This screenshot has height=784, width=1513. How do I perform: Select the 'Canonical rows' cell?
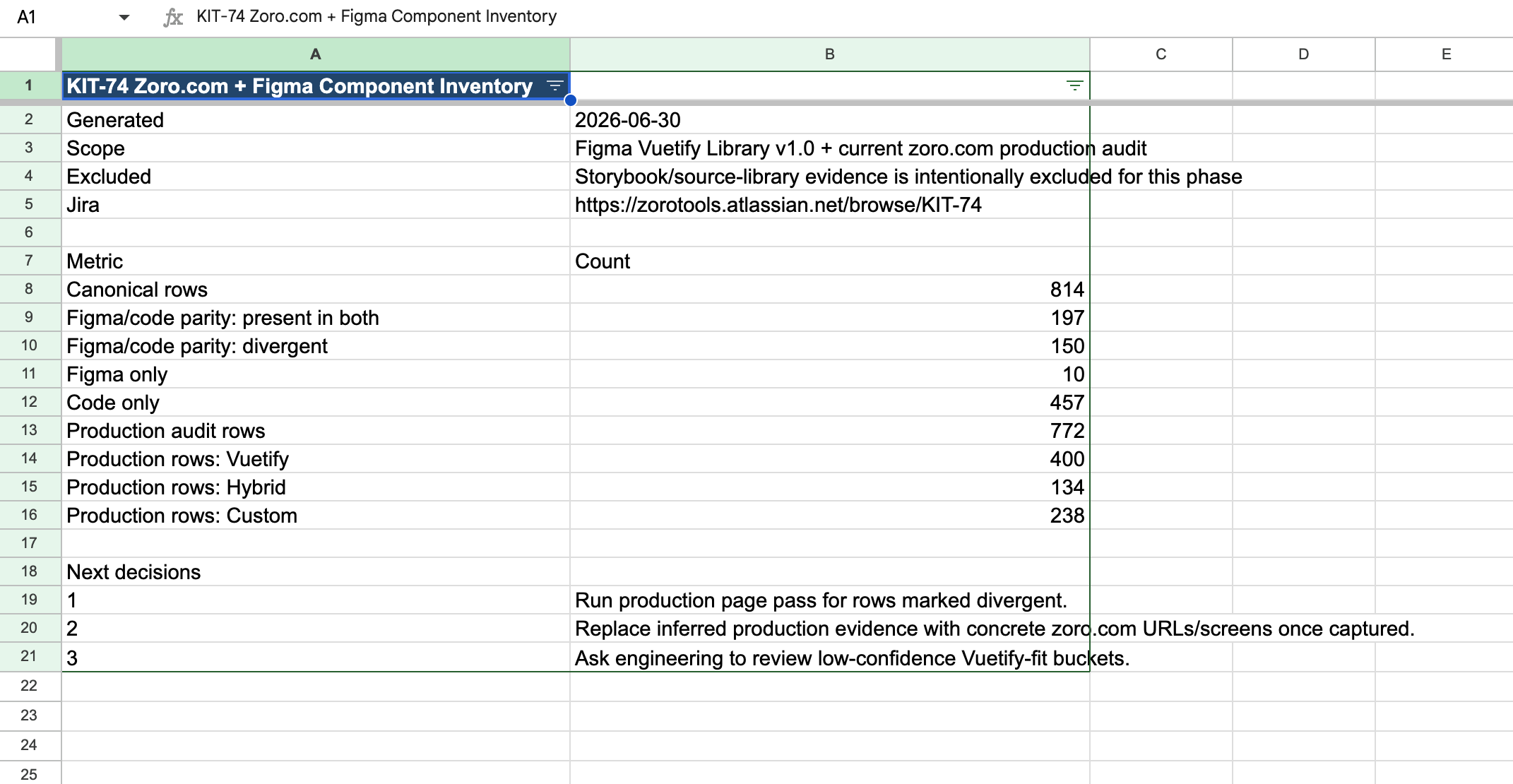[x=316, y=289]
